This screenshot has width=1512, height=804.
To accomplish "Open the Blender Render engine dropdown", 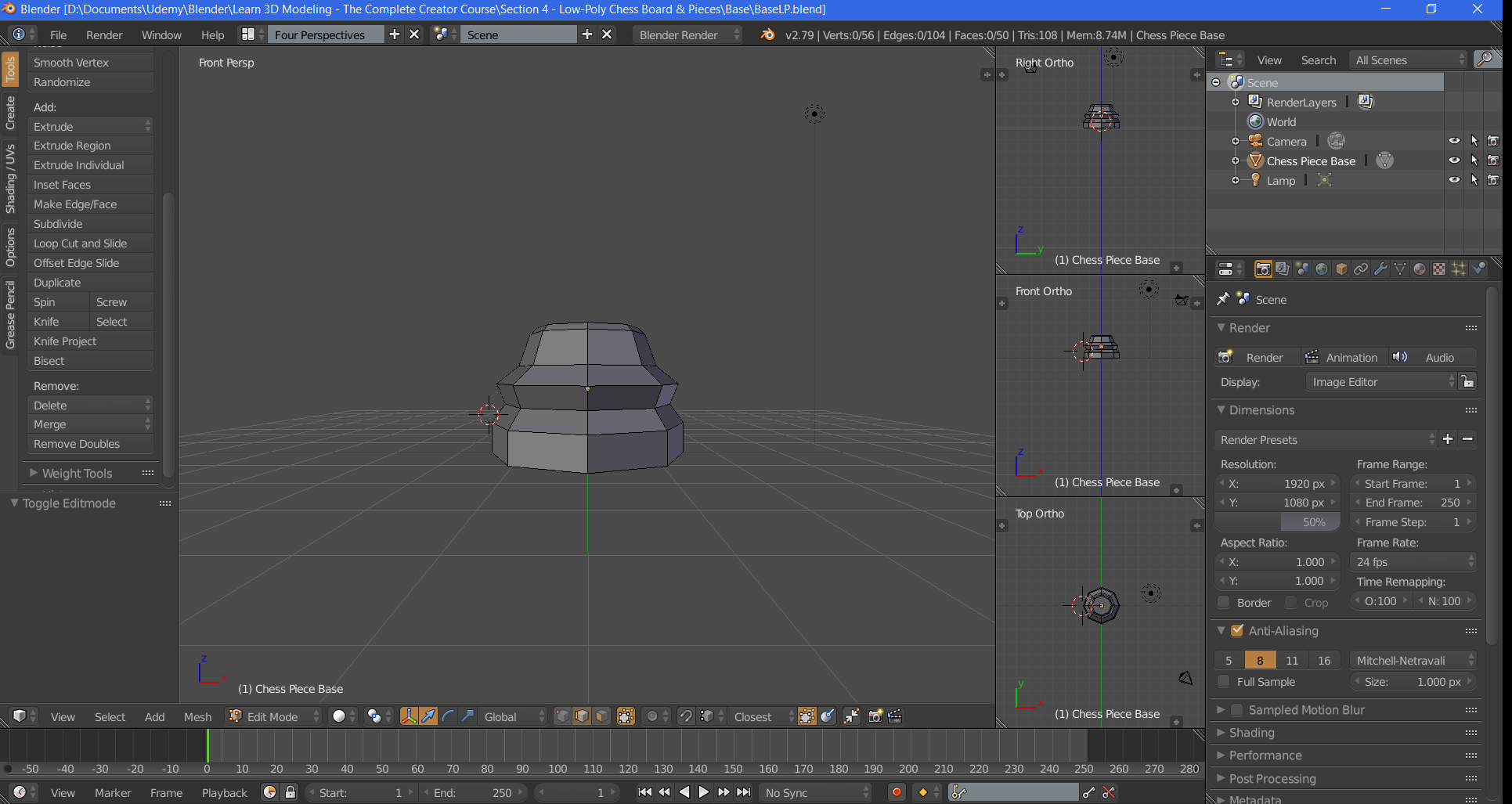I will [687, 34].
